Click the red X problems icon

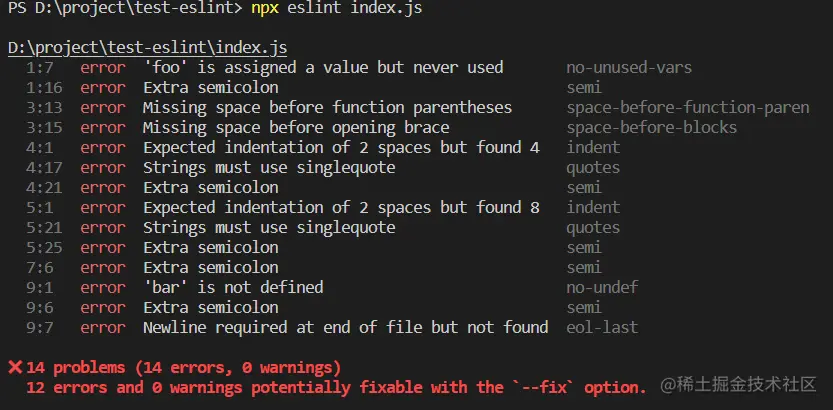(x=15, y=367)
